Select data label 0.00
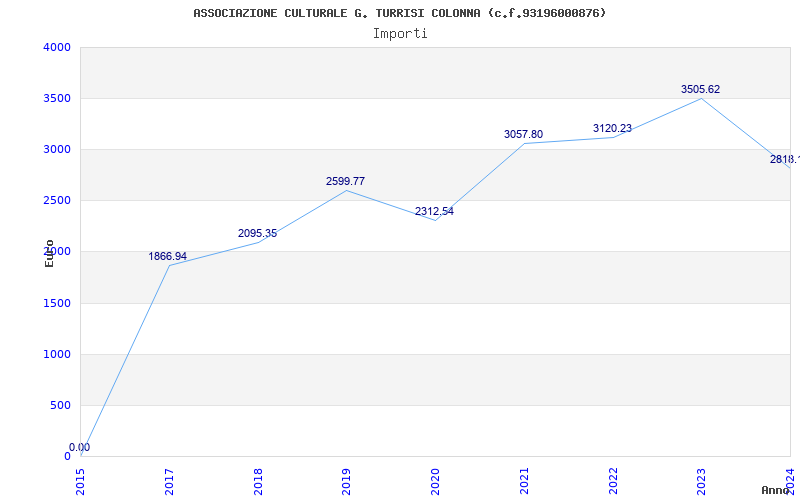800x500 pixels. point(80,447)
